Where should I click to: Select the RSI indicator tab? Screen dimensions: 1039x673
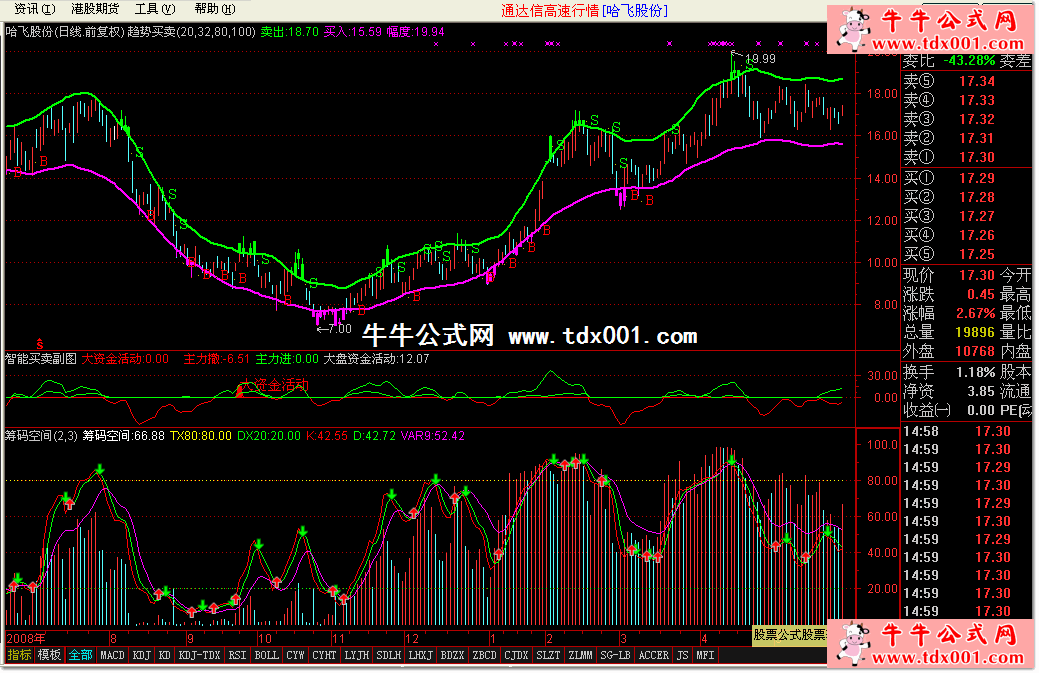(x=237, y=655)
